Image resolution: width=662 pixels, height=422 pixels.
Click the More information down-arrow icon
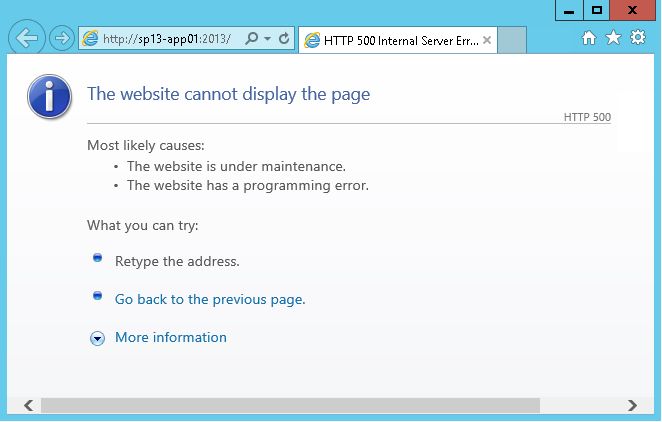coord(97,338)
